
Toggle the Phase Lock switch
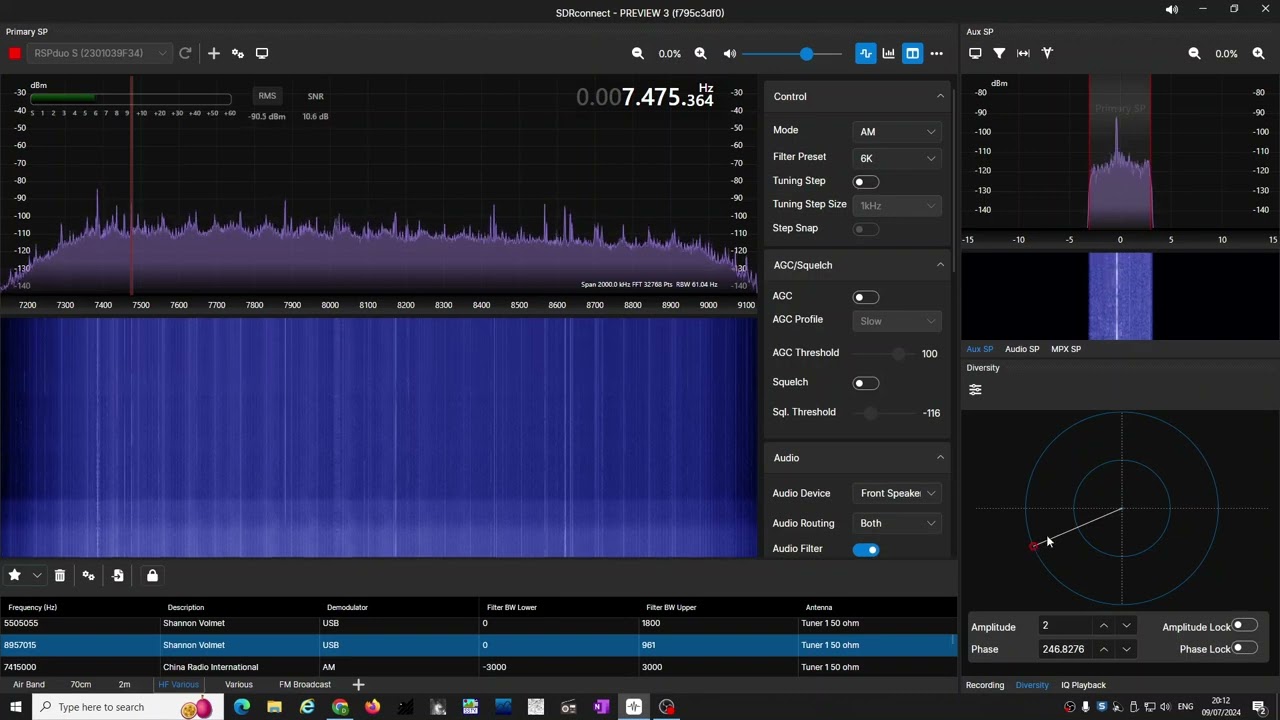pyautogui.click(x=1245, y=648)
